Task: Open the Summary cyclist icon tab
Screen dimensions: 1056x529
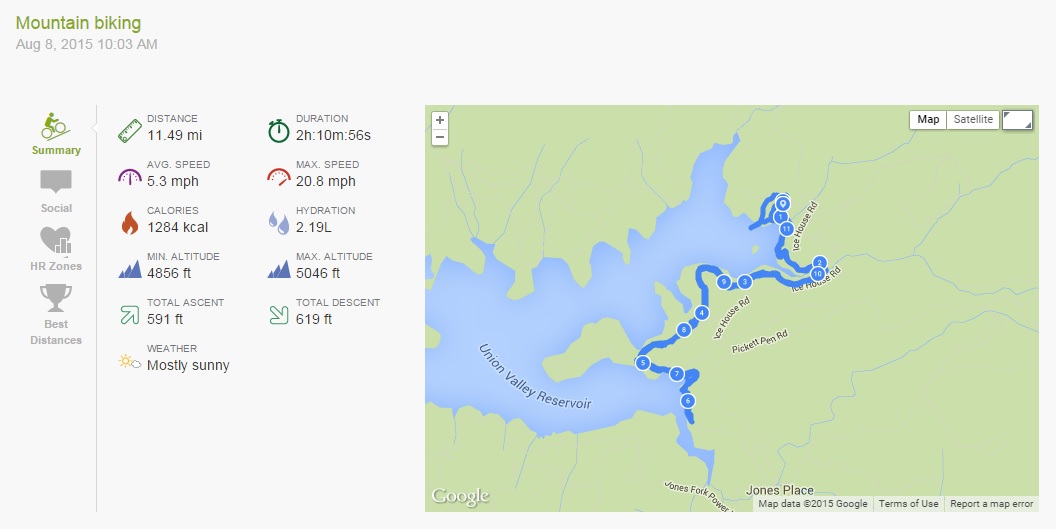Action: coord(56,126)
